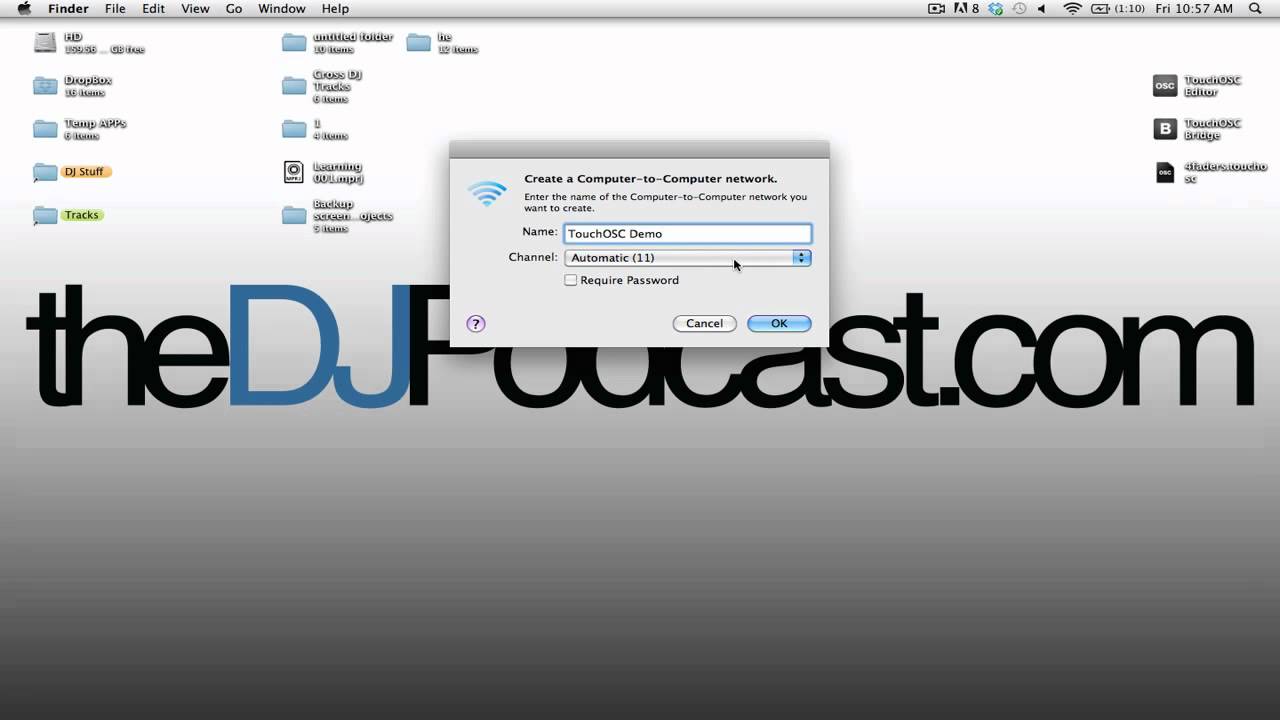This screenshot has height=720, width=1280.
Task: Select the Learning 001.mprj file icon
Action: point(293,172)
